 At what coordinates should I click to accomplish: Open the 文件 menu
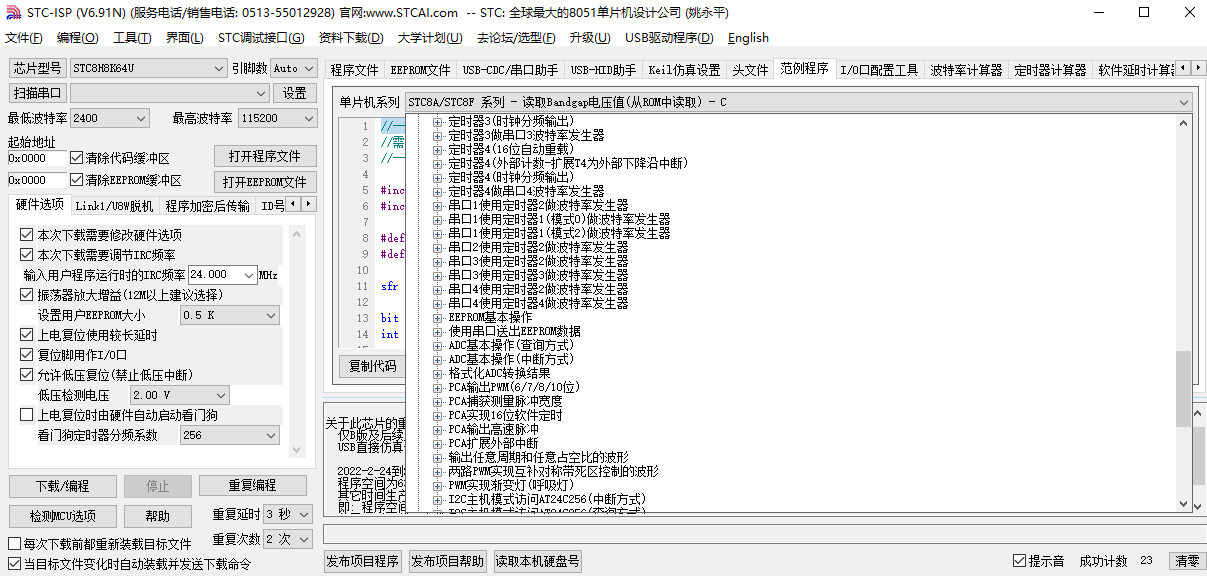pyautogui.click(x=24, y=38)
